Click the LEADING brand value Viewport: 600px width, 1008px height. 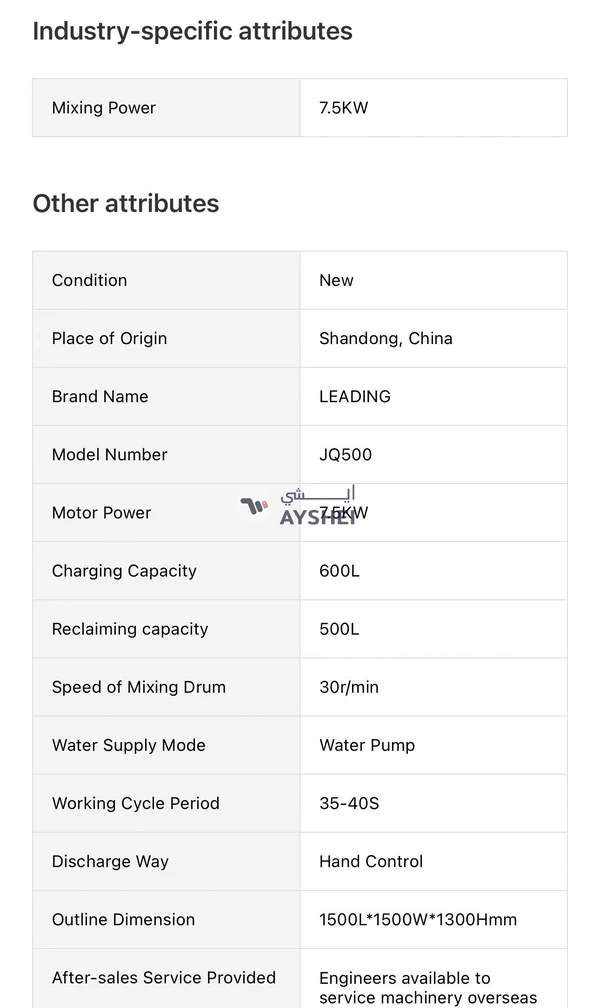click(x=354, y=396)
